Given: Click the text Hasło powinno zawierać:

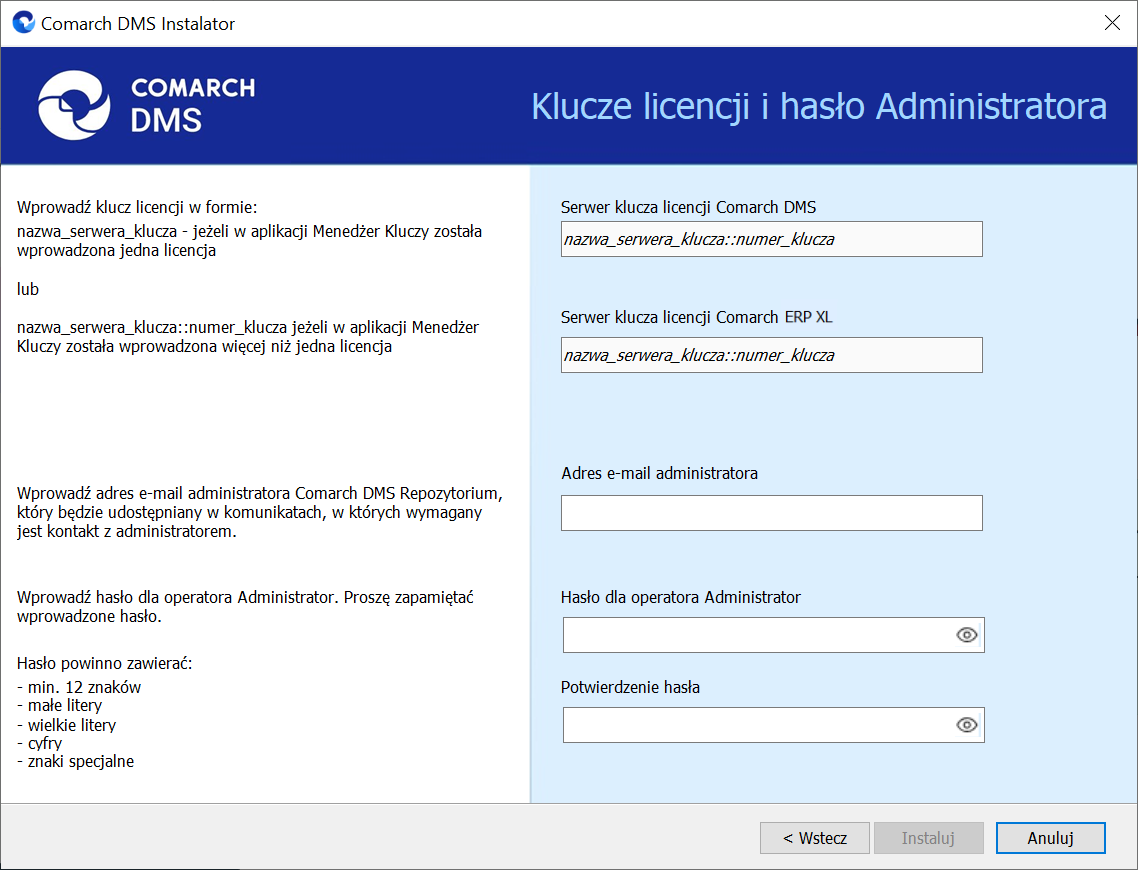Looking at the screenshot, I should [x=105, y=663].
